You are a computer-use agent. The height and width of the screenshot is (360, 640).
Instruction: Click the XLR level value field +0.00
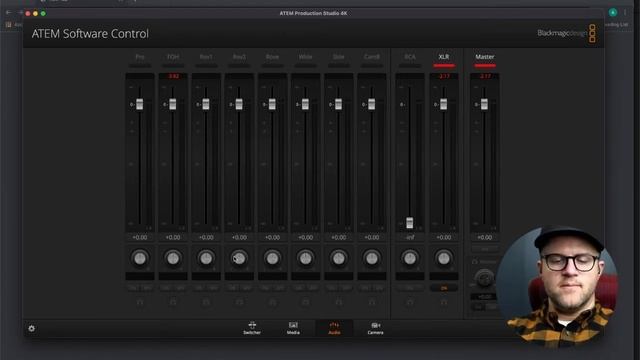coord(444,237)
